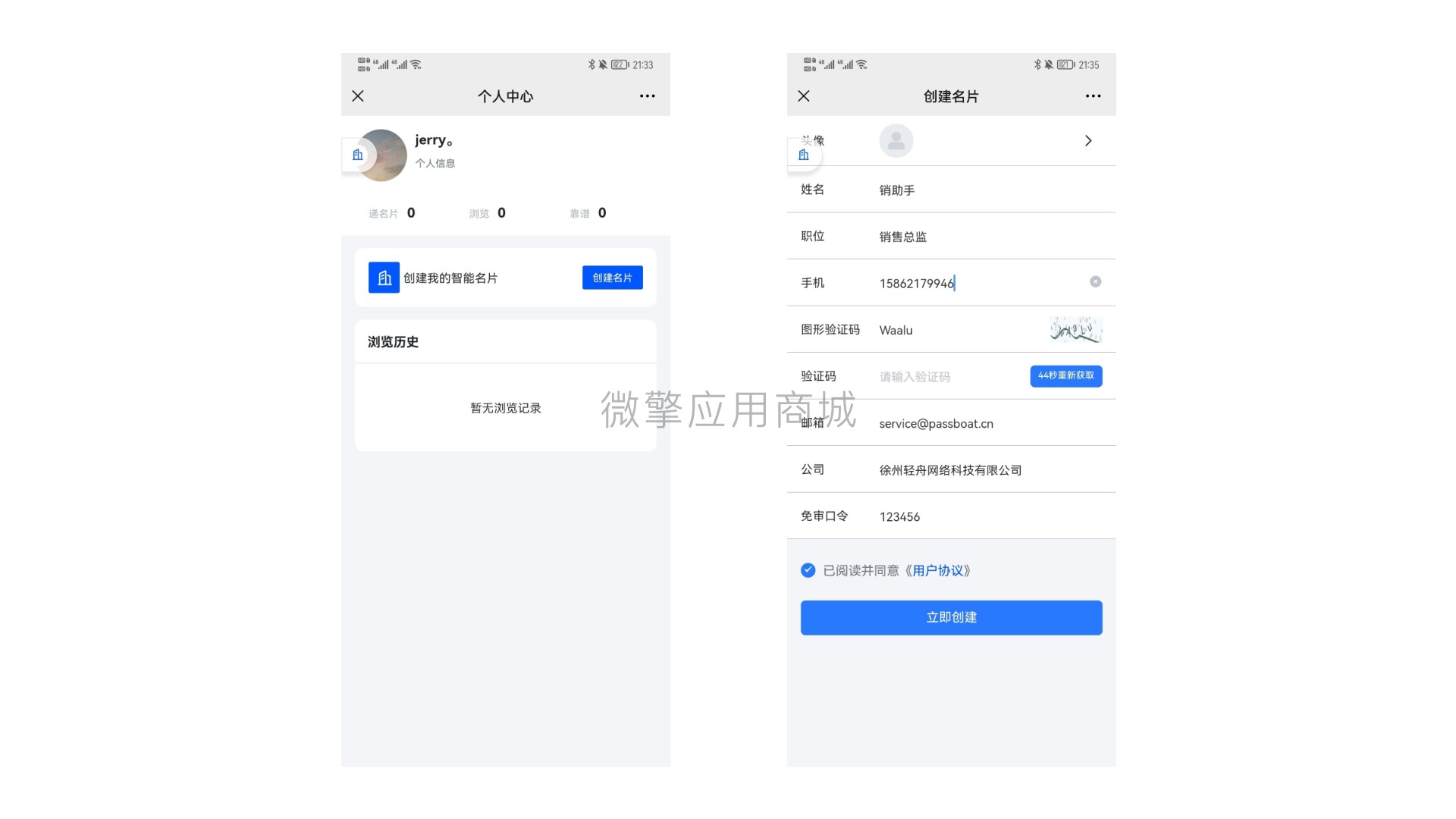Image resolution: width=1456 pixels, height=819 pixels.
Task: Click the more options icon on 创建名片
Action: (x=1093, y=95)
